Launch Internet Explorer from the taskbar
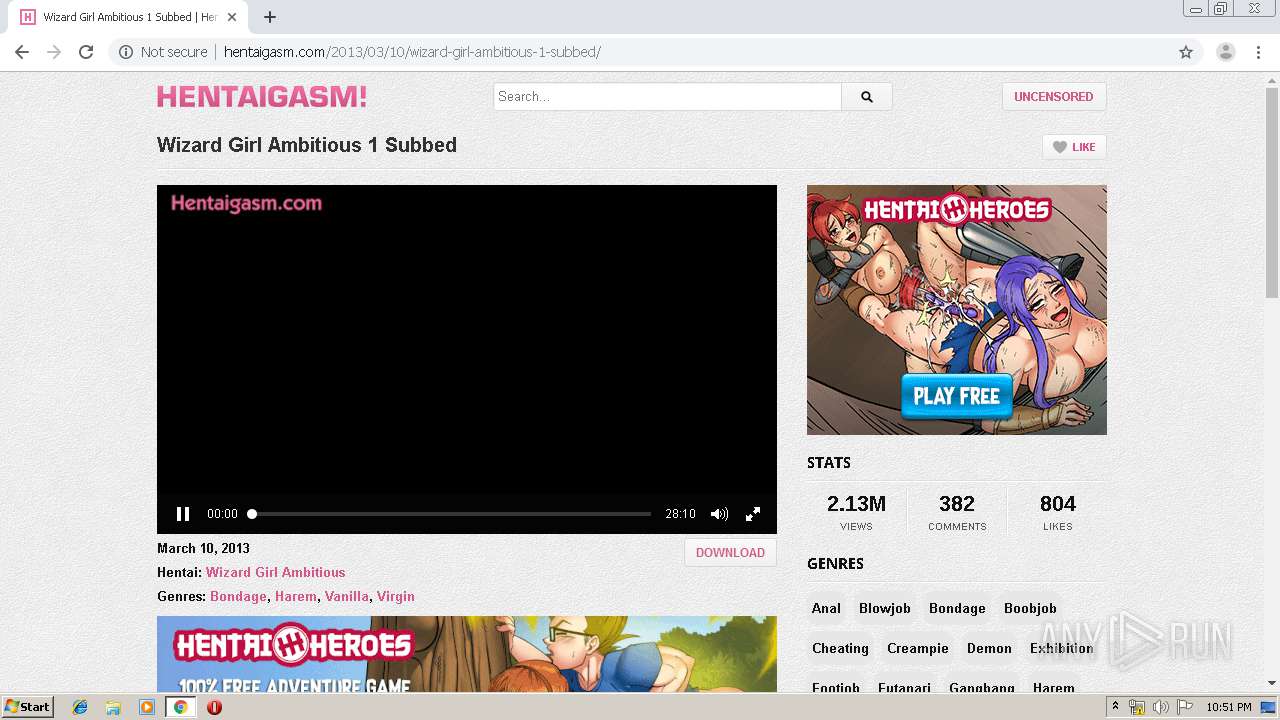This screenshot has height=720, width=1280. pyautogui.click(x=80, y=707)
